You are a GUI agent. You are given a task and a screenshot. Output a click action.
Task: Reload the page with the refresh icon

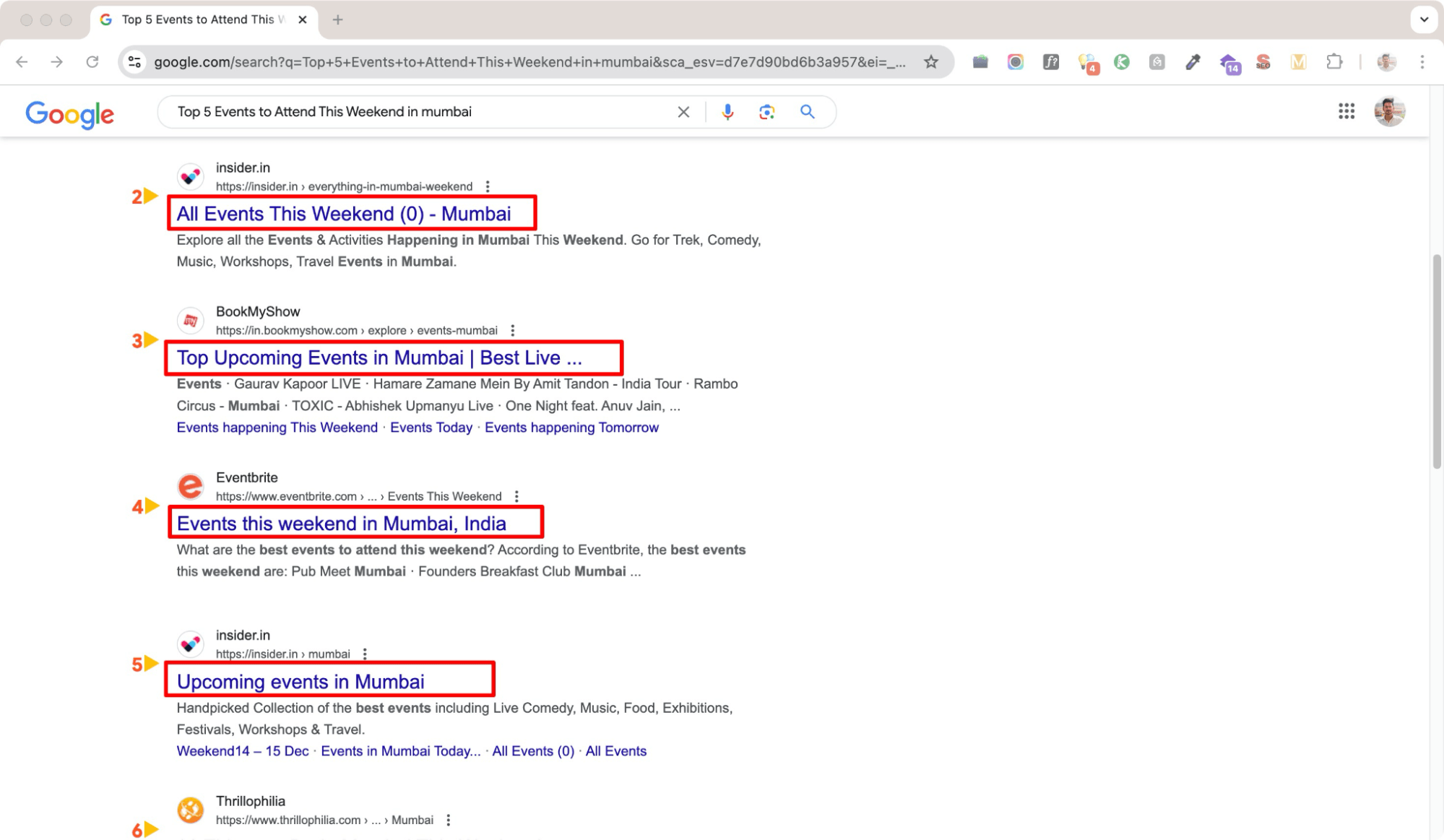92,62
